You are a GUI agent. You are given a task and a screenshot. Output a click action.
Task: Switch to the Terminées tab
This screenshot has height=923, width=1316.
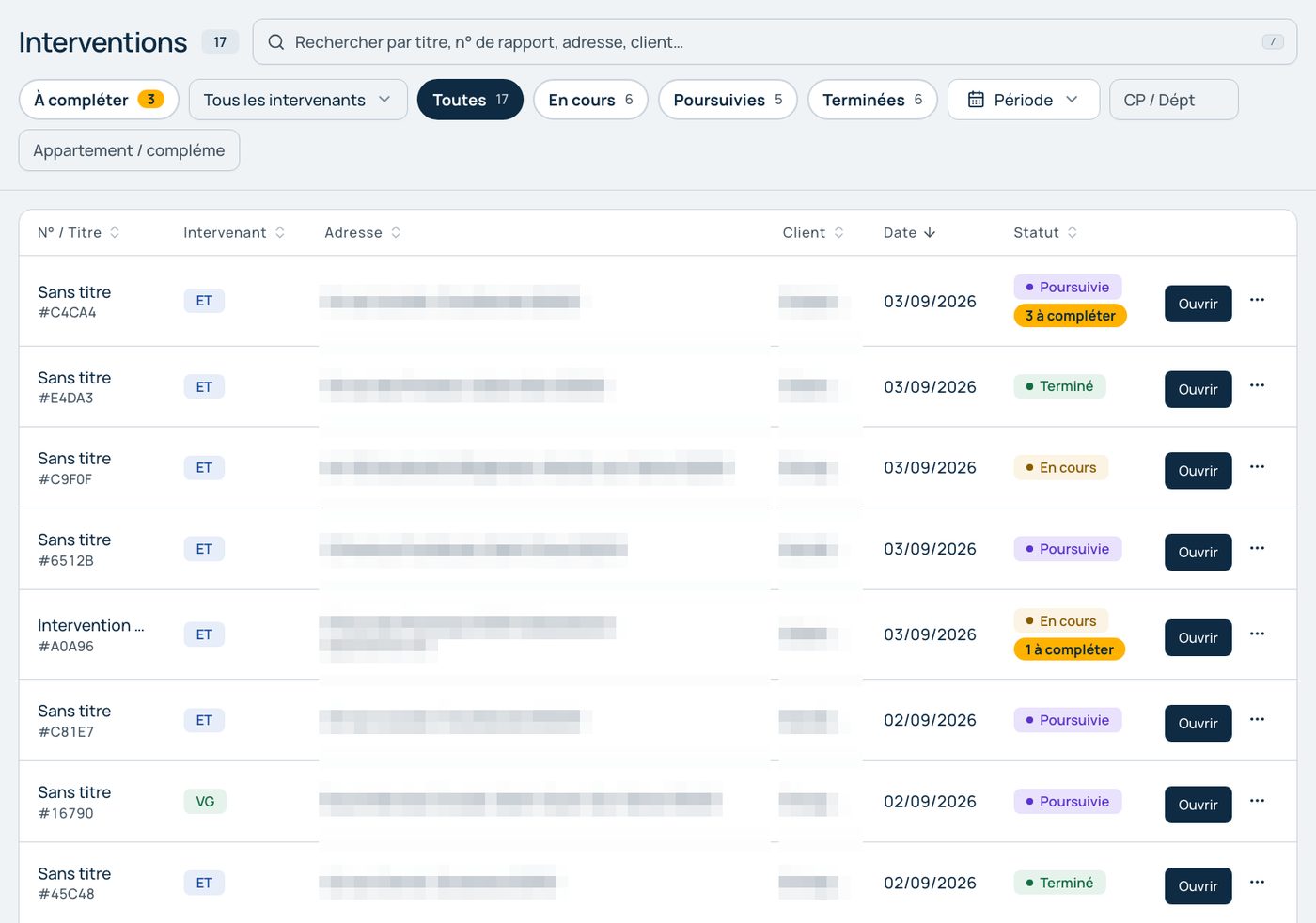click(872, 100)
